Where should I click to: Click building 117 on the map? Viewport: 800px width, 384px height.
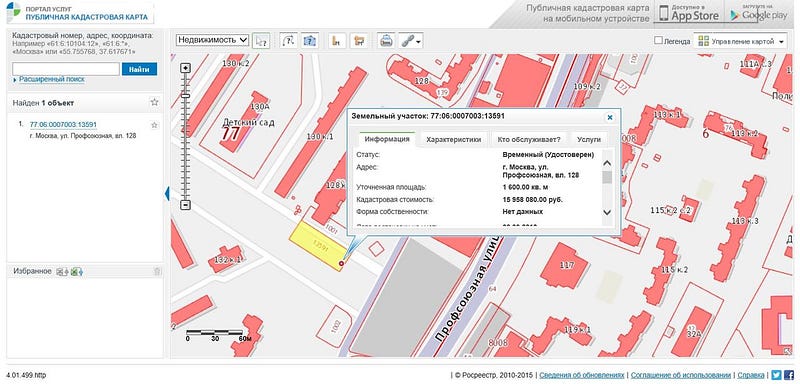click(x=566, y=265)
